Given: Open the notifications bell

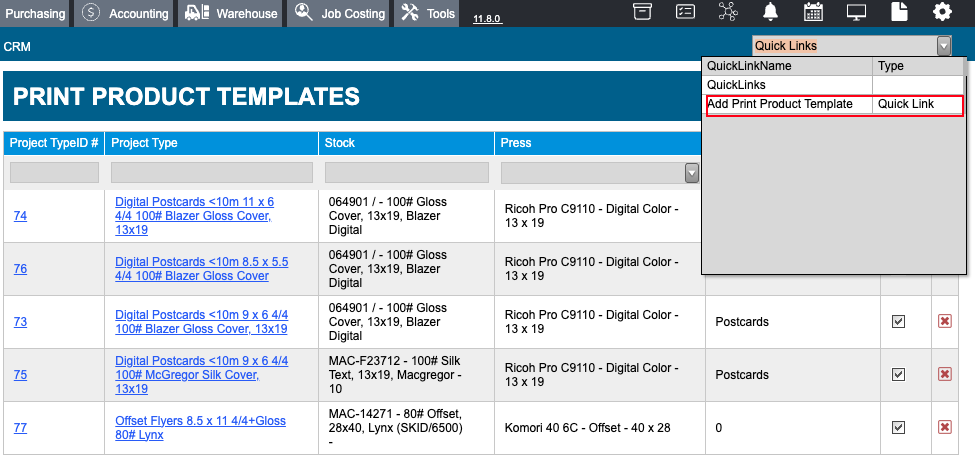Looking at the screenshot, I should click(770, 12).
